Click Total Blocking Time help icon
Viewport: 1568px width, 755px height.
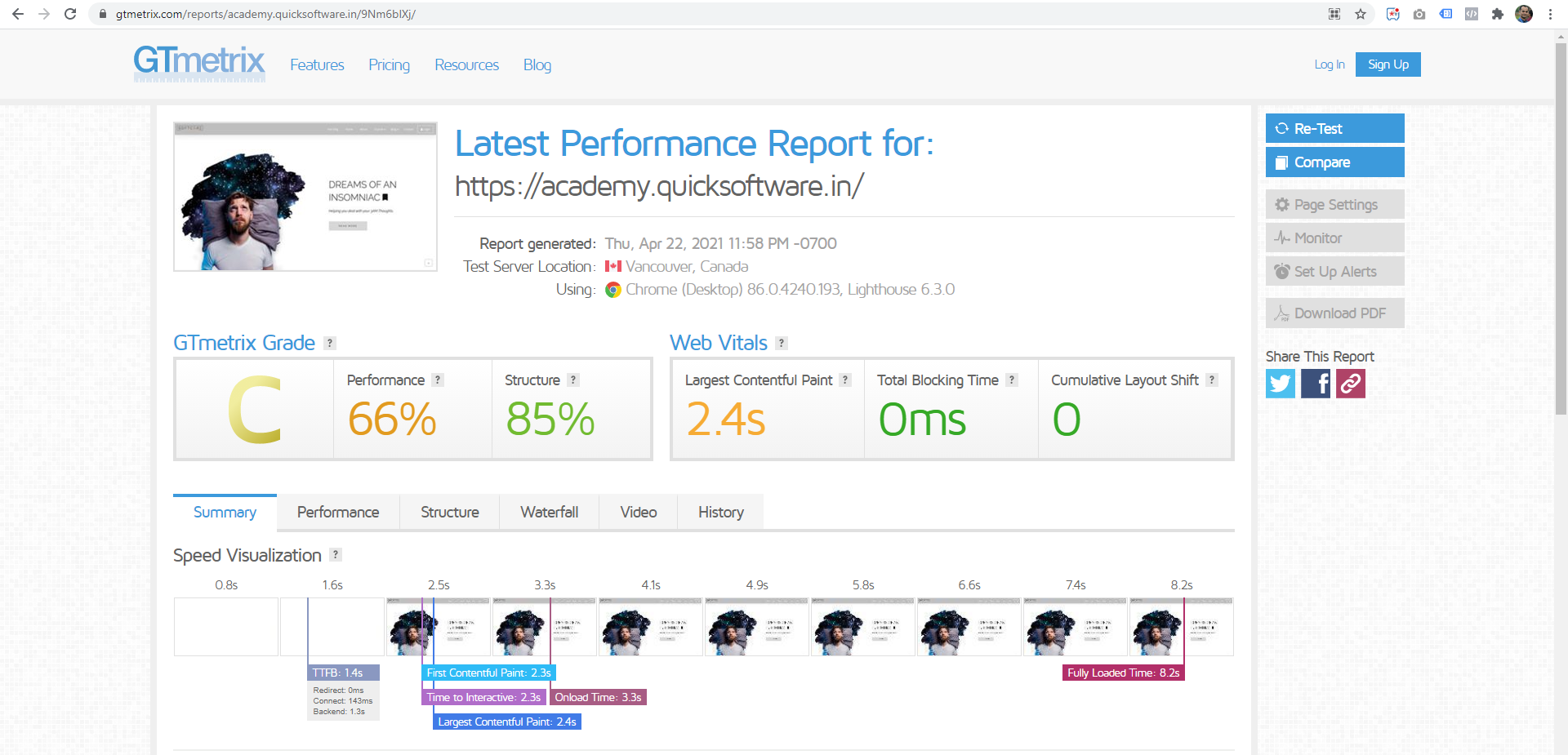(x=1012, y=380)
